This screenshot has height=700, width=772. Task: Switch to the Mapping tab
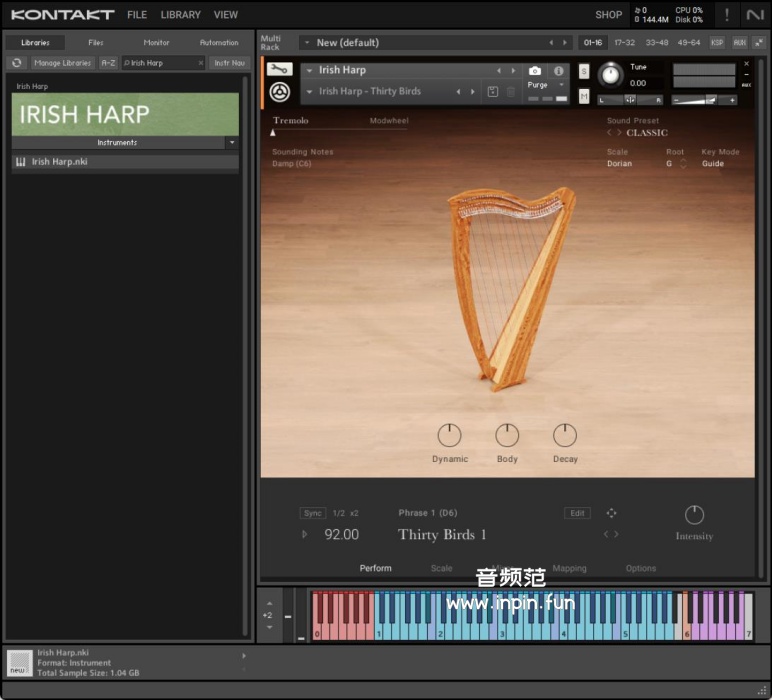click(570, 568)
